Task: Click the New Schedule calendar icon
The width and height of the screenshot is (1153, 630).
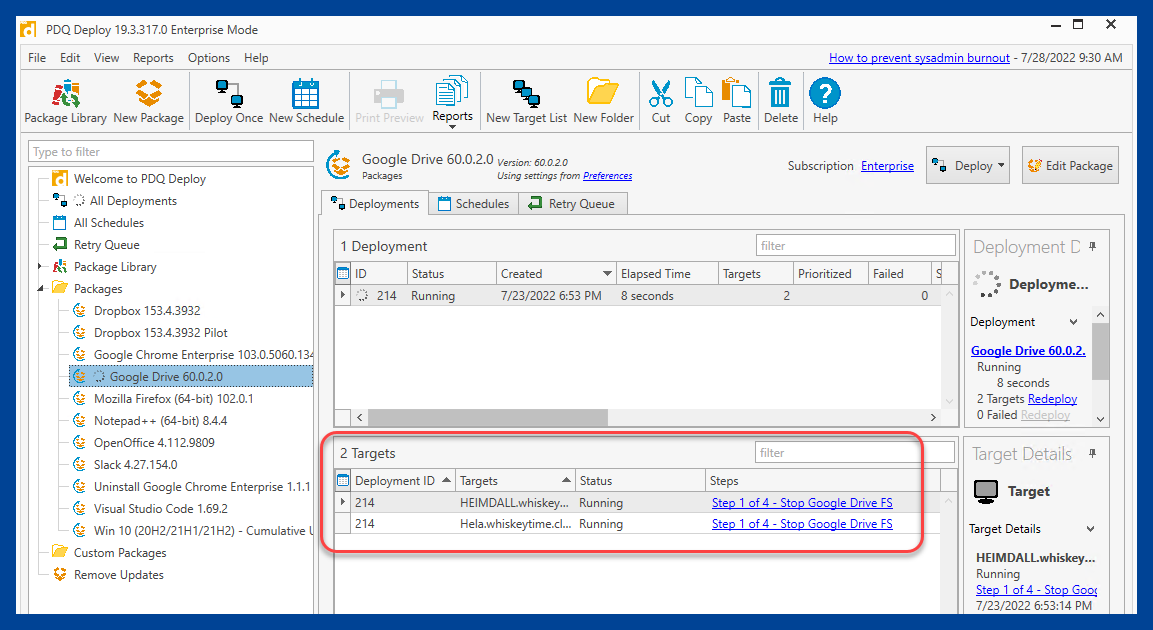Action: pyautogui.click(x=306, y=101)
